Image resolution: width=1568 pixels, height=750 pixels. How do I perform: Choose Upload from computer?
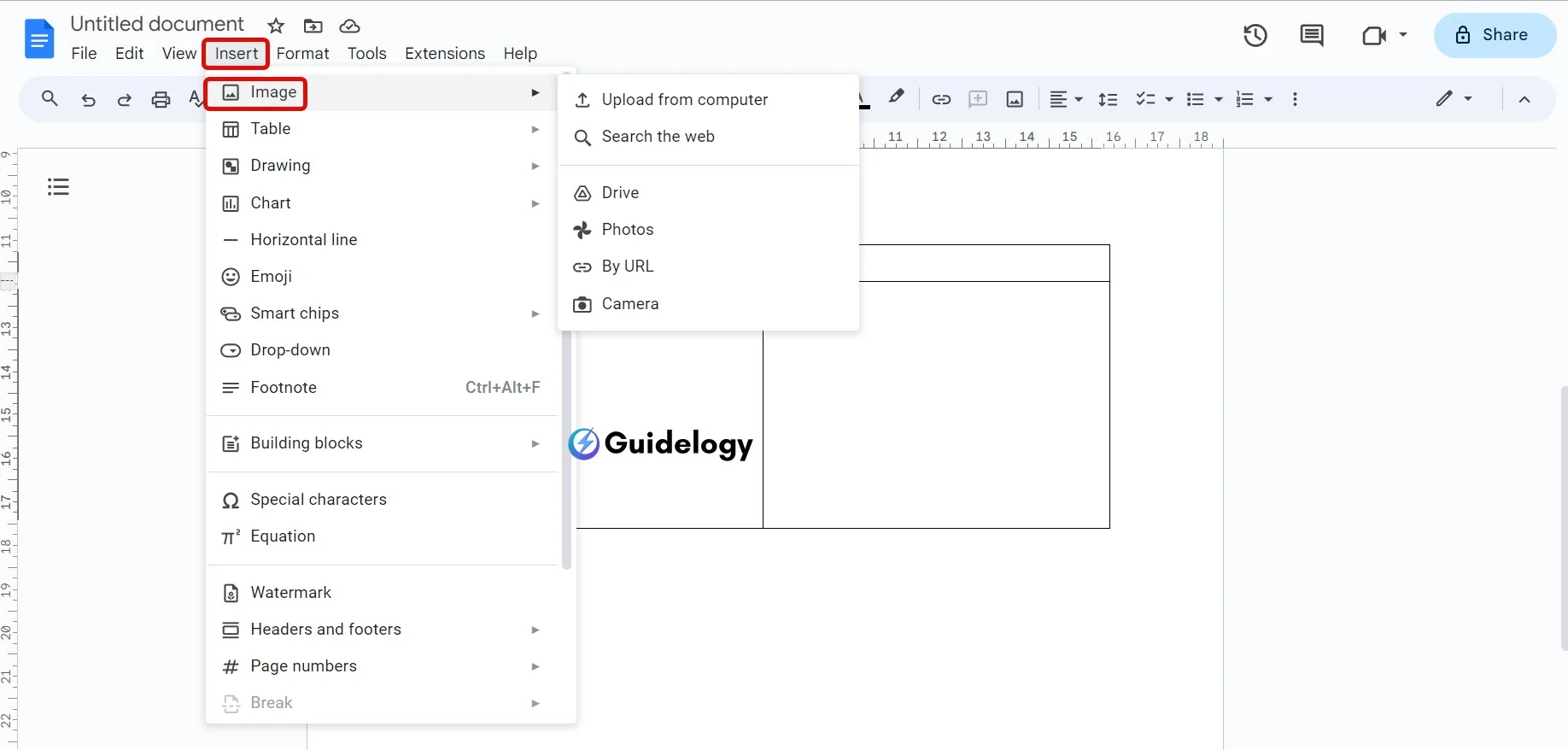tap(708, 100)
